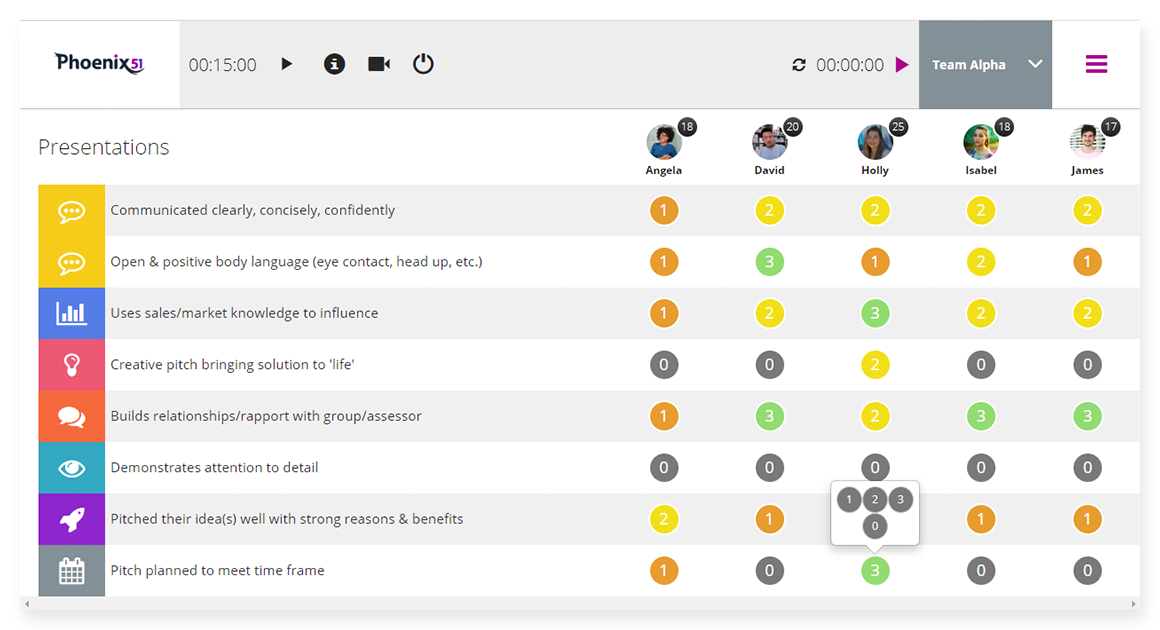Expand the Team Alpha dropdown

click(985, 64)
